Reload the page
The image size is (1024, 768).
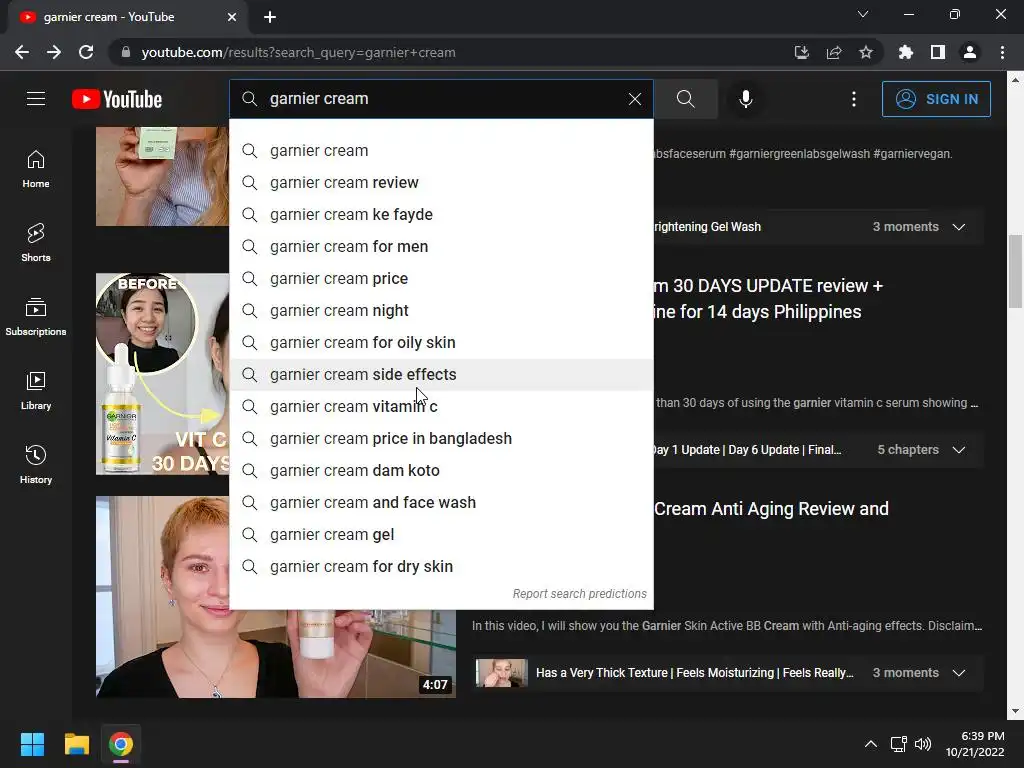tap(86, 52)
